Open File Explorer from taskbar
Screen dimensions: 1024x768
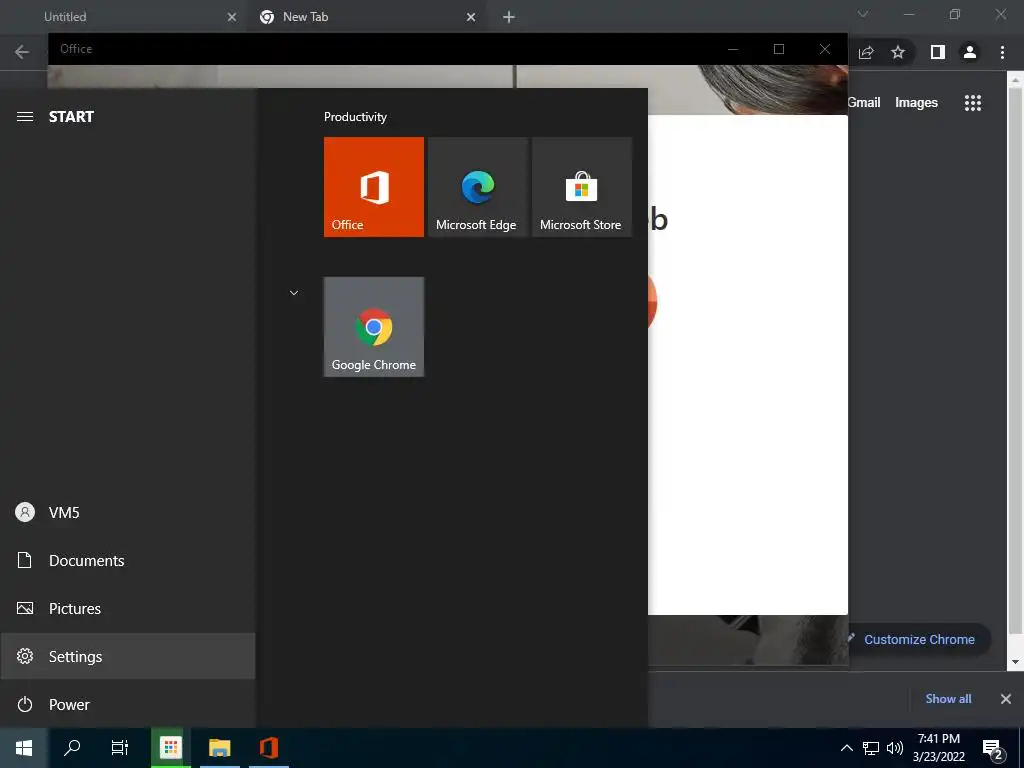pyautogui.click(x=219, y=748)
